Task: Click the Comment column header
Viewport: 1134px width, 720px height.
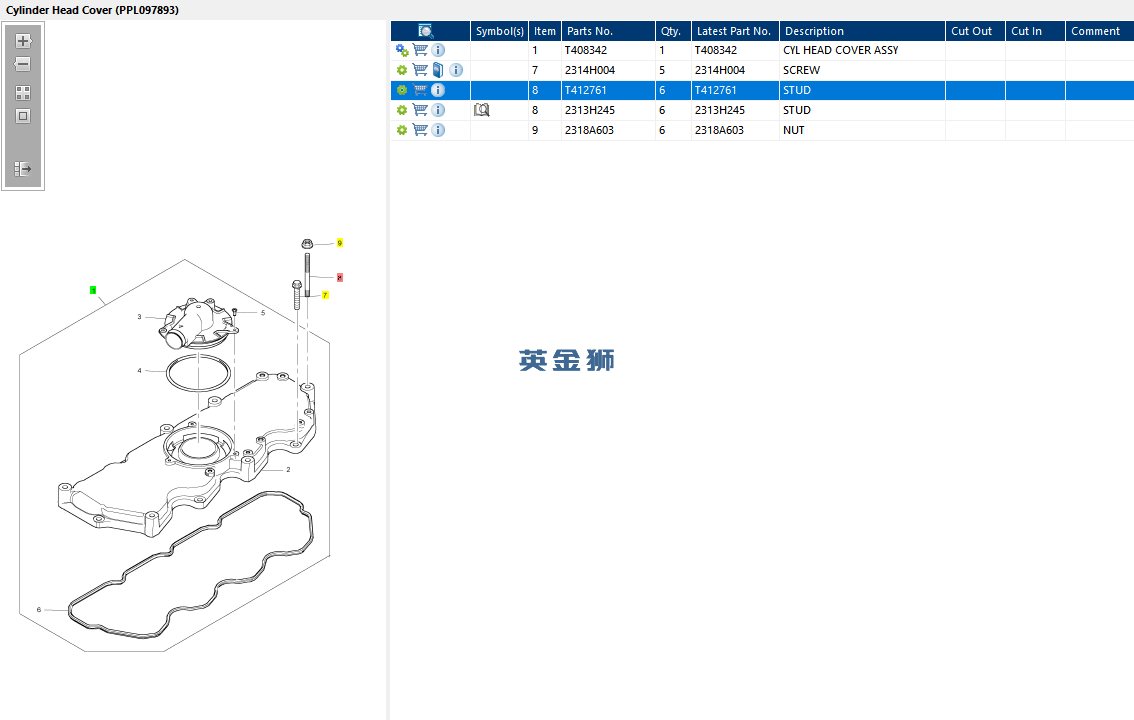Action: pyautogui.click(x=1099, y=31)
